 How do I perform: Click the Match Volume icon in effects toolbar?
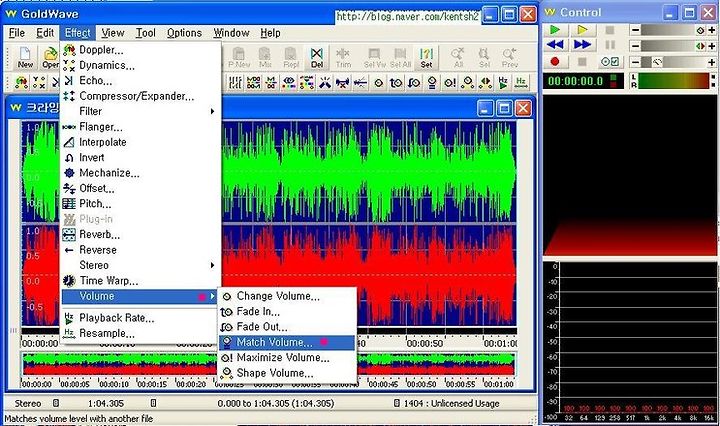432,83
